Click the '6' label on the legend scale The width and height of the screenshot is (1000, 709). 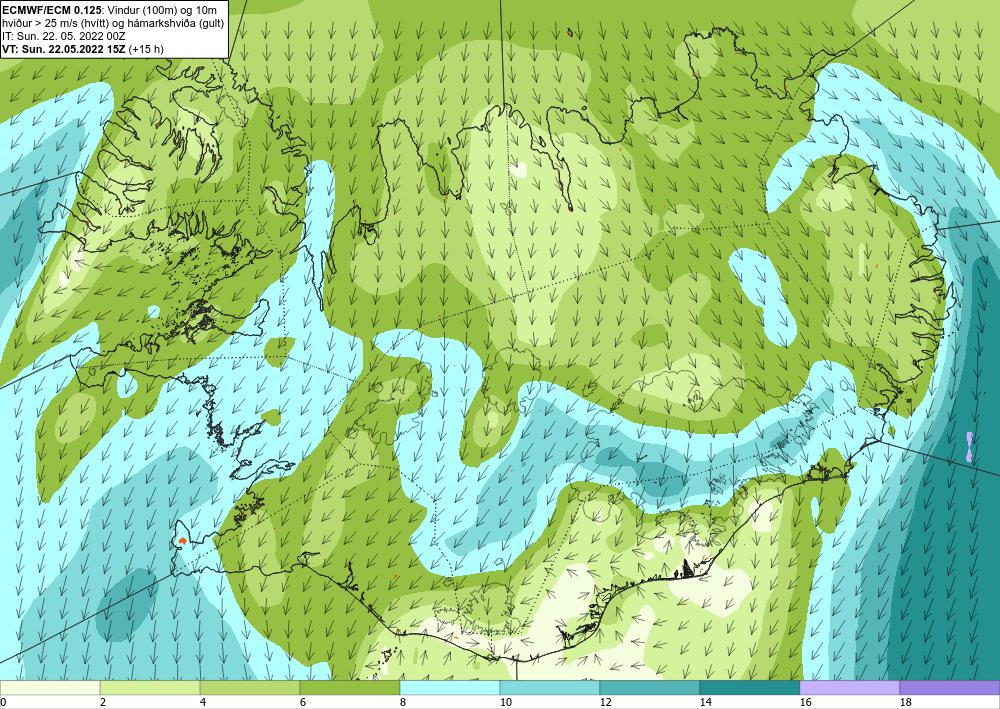pos(303,703)
